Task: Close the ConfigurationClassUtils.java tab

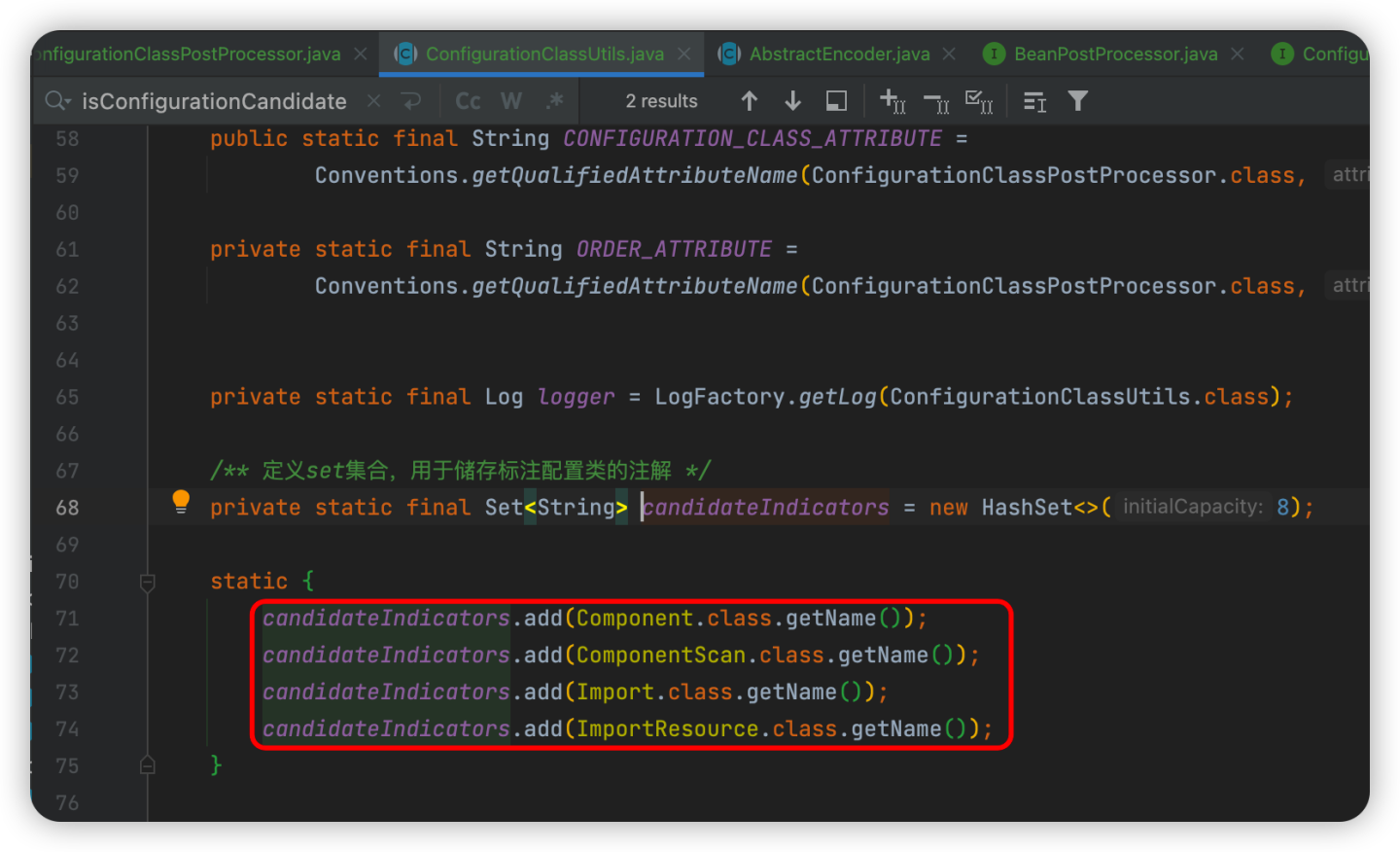Action: click(x=684, y=54)
